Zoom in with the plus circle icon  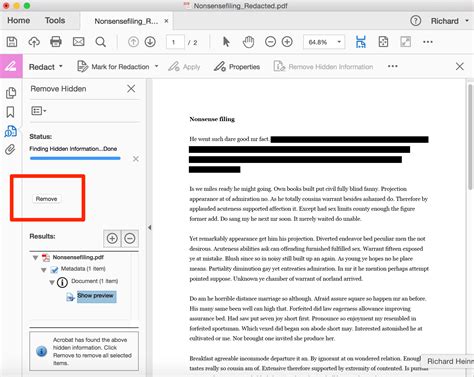coord(287,42)
